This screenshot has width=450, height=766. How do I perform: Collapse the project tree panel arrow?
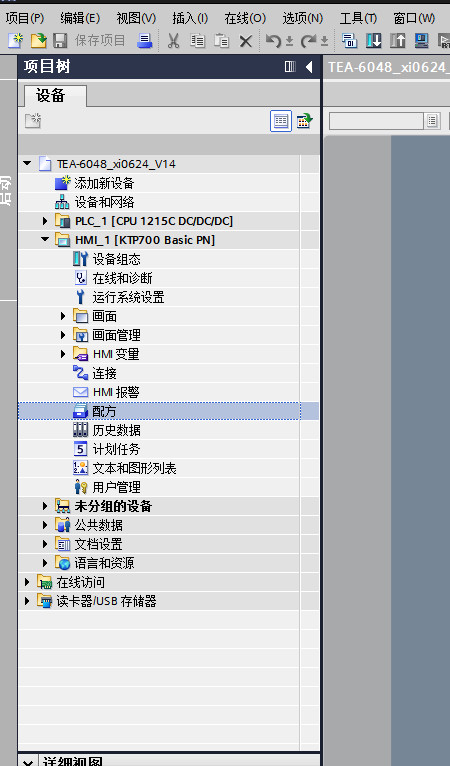click(x=309, y=66)
